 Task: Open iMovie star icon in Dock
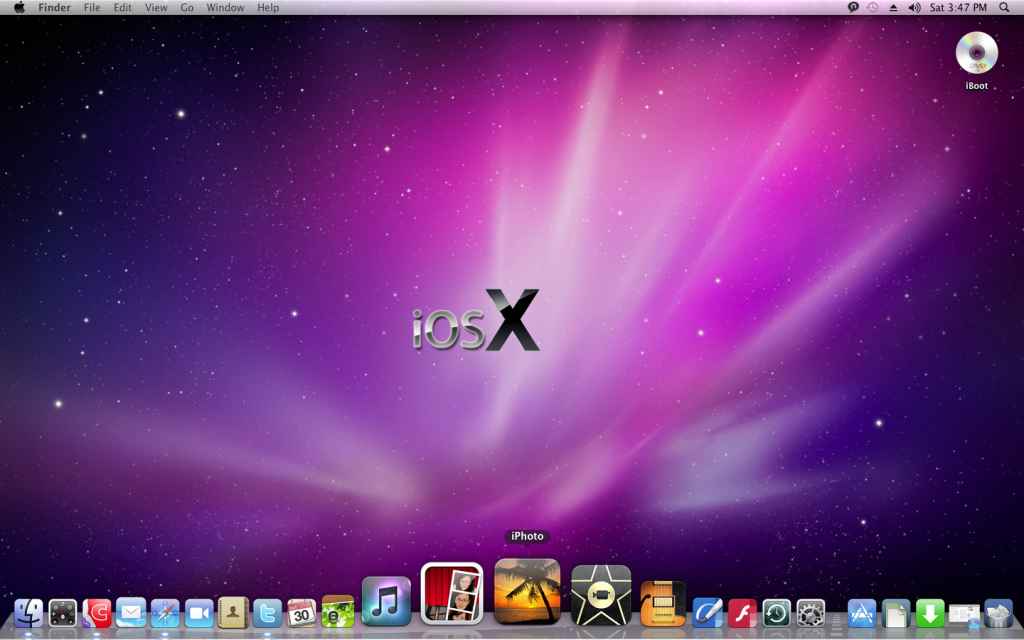tap(601, 596)
